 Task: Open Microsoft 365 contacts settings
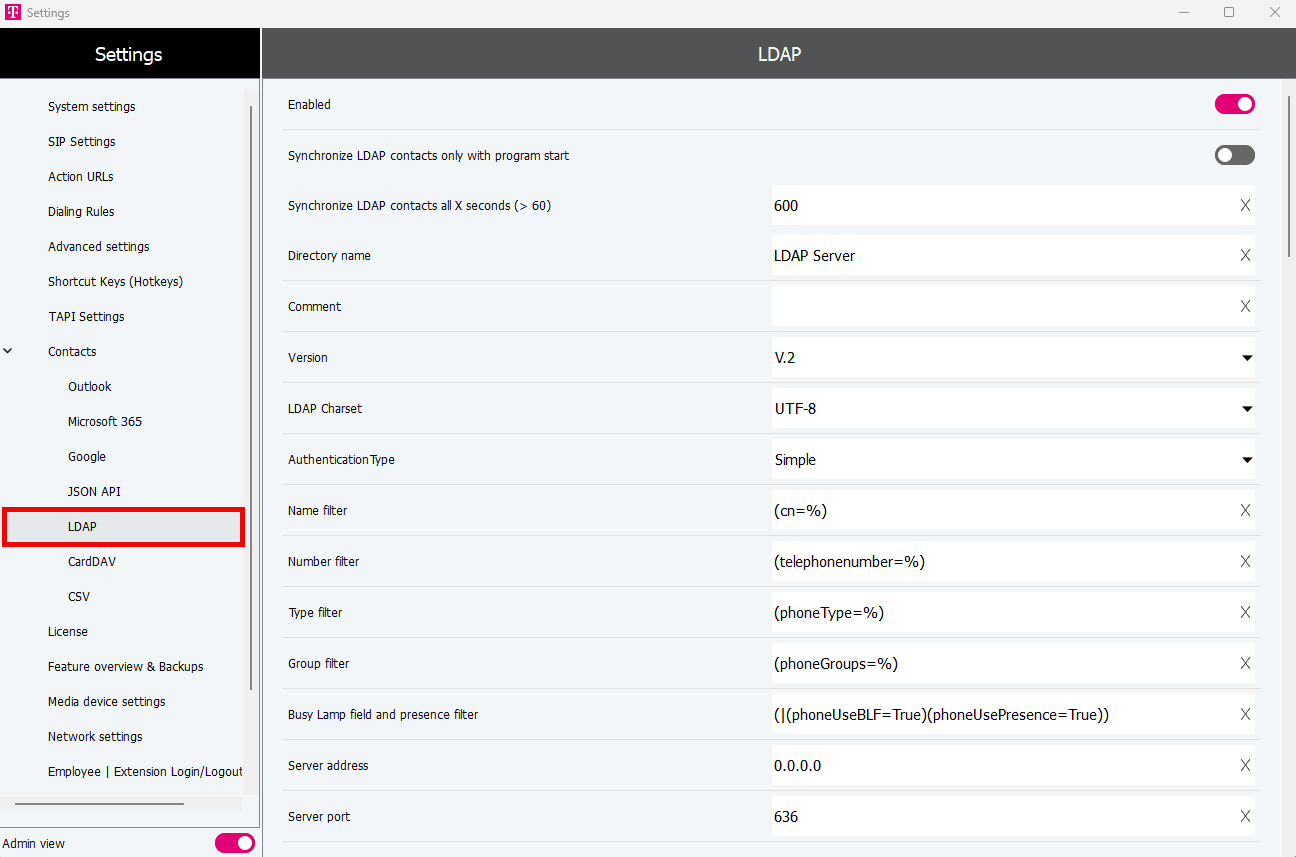pyautogui.click(x=105, y=422)
